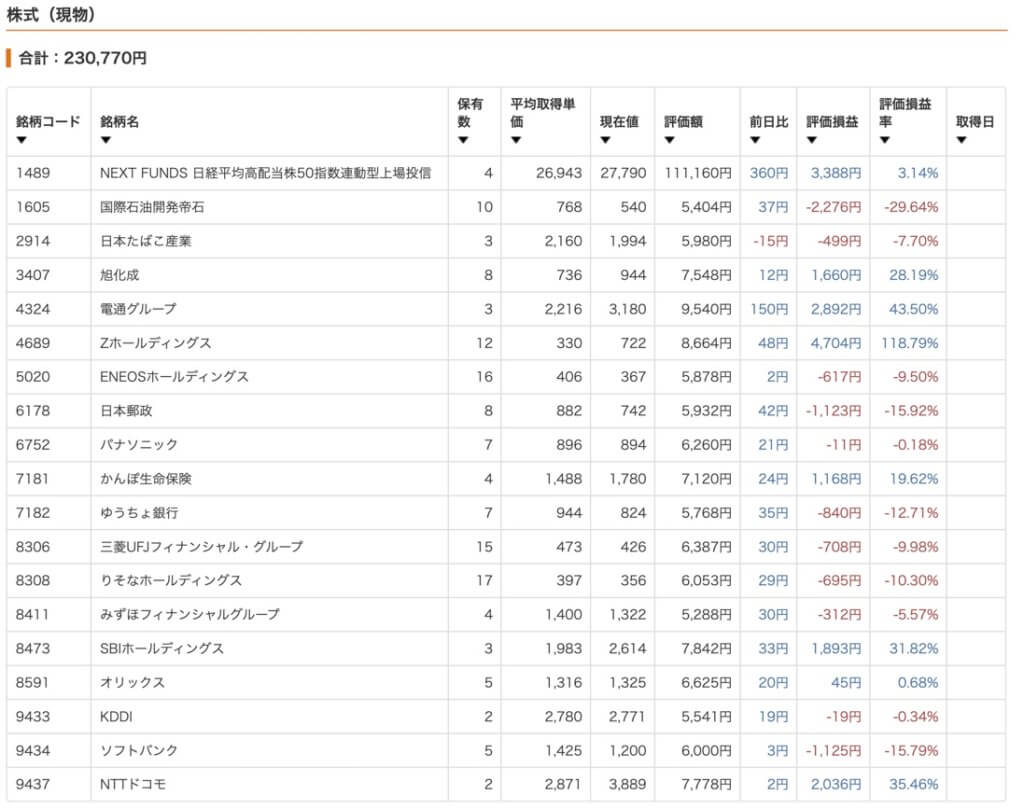Click 評価額 value 111,160円
1024x809 pixels.
pyautogui.click(x=698, y=173)
